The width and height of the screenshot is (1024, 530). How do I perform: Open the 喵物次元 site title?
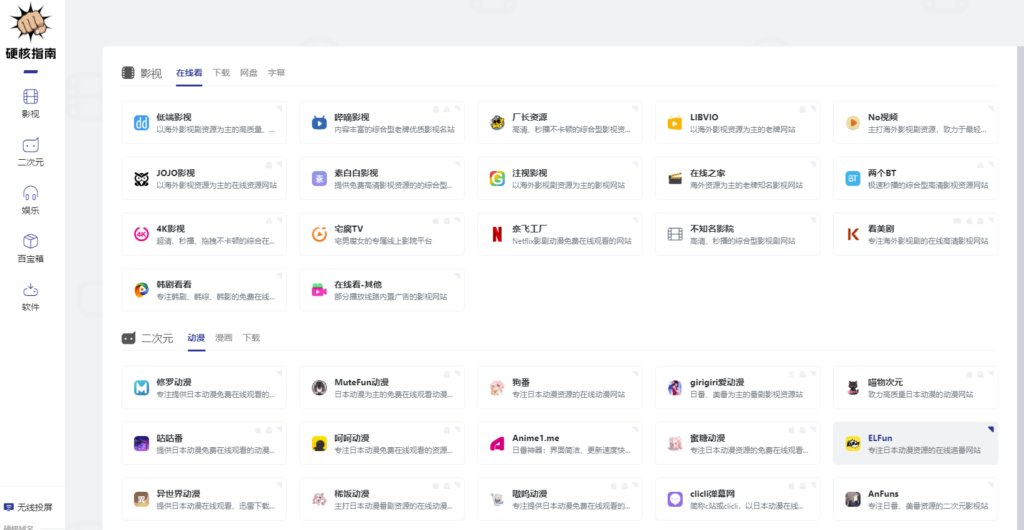click(x=886, y=382)
